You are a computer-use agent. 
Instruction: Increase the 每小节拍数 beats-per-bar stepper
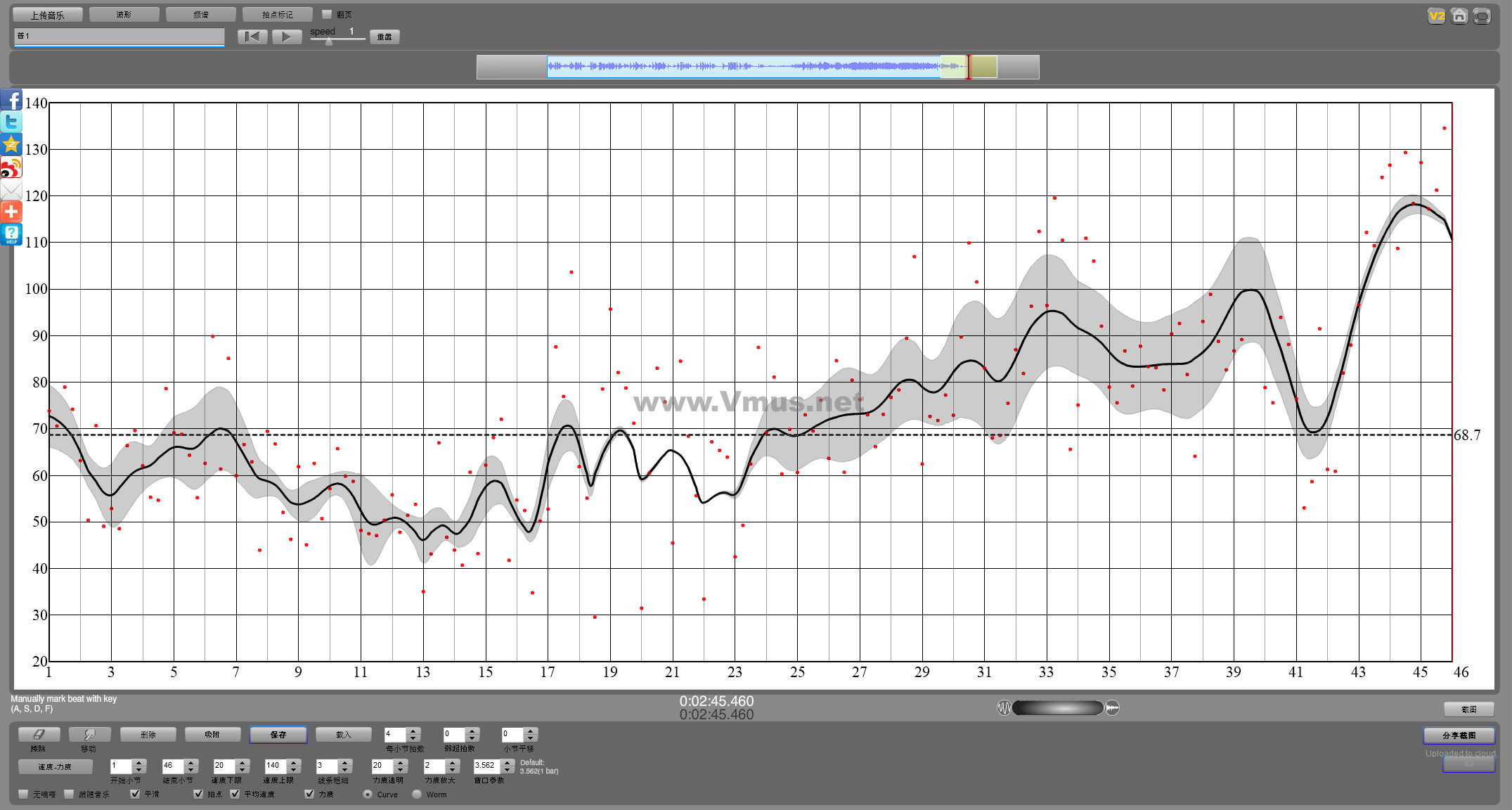[413, 731]
